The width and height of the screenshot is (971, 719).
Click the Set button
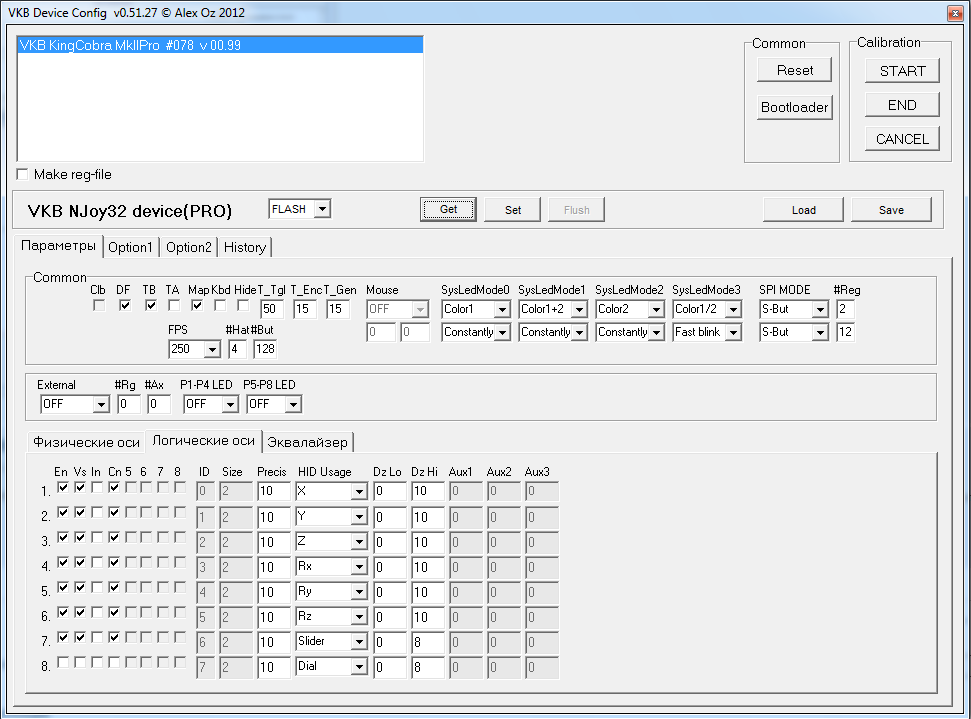coord(513,209)
